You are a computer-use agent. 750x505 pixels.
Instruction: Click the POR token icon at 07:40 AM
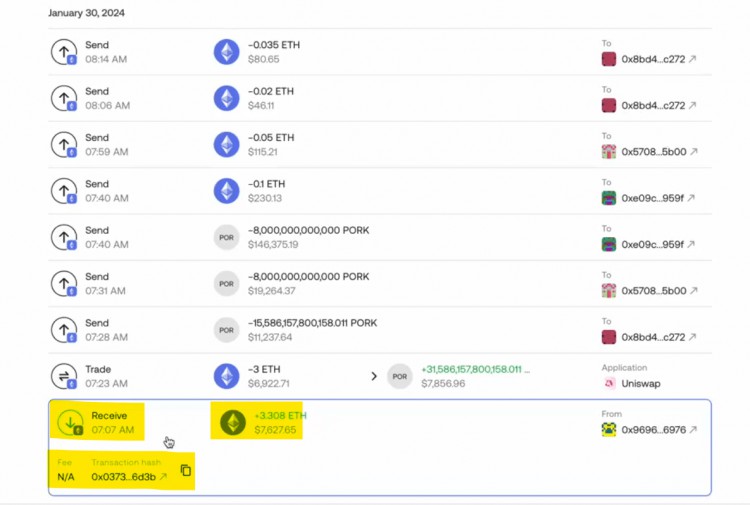coord(226,237)
